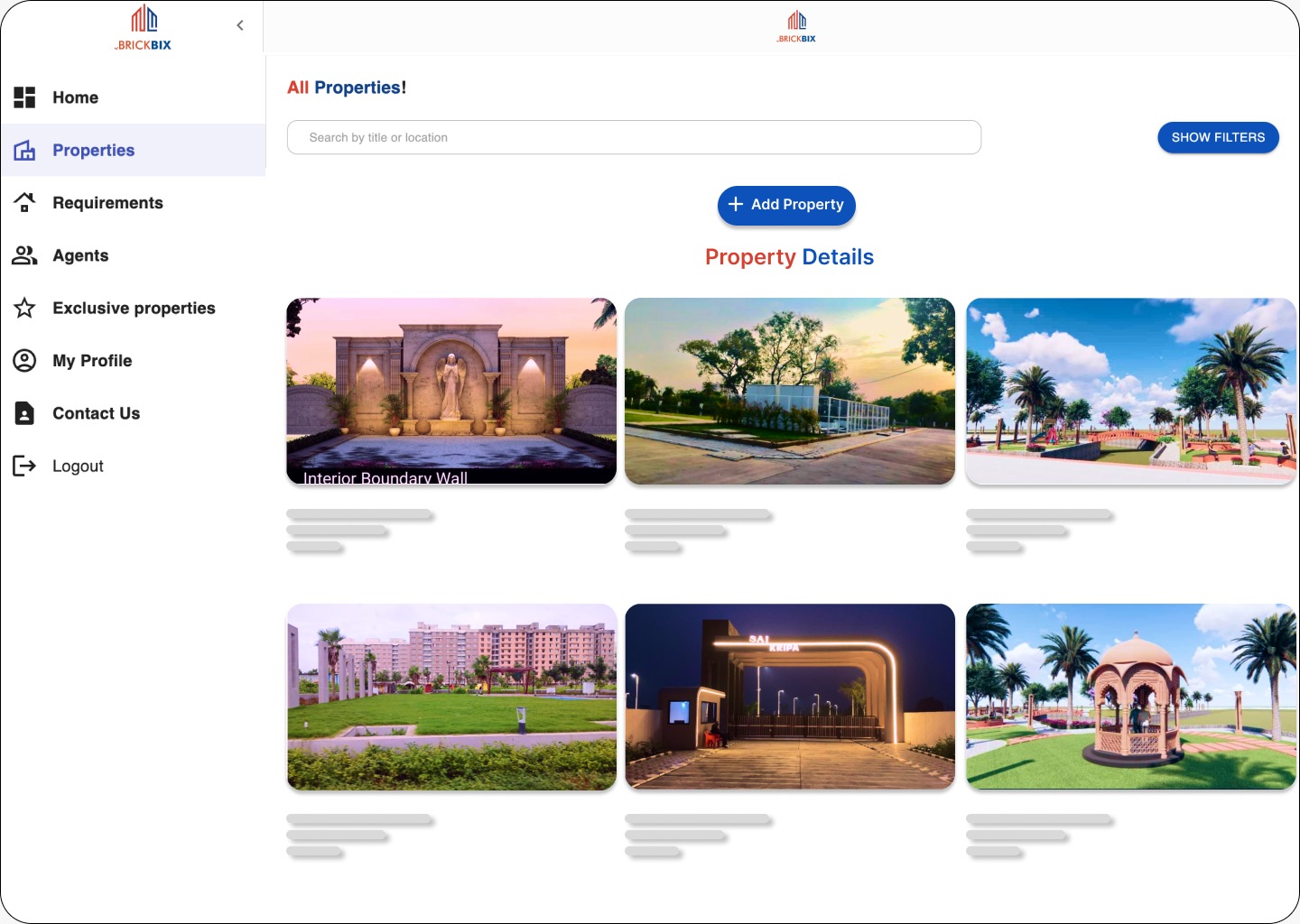
Task: Click the Requirements house icon
Action: (24, 202)
